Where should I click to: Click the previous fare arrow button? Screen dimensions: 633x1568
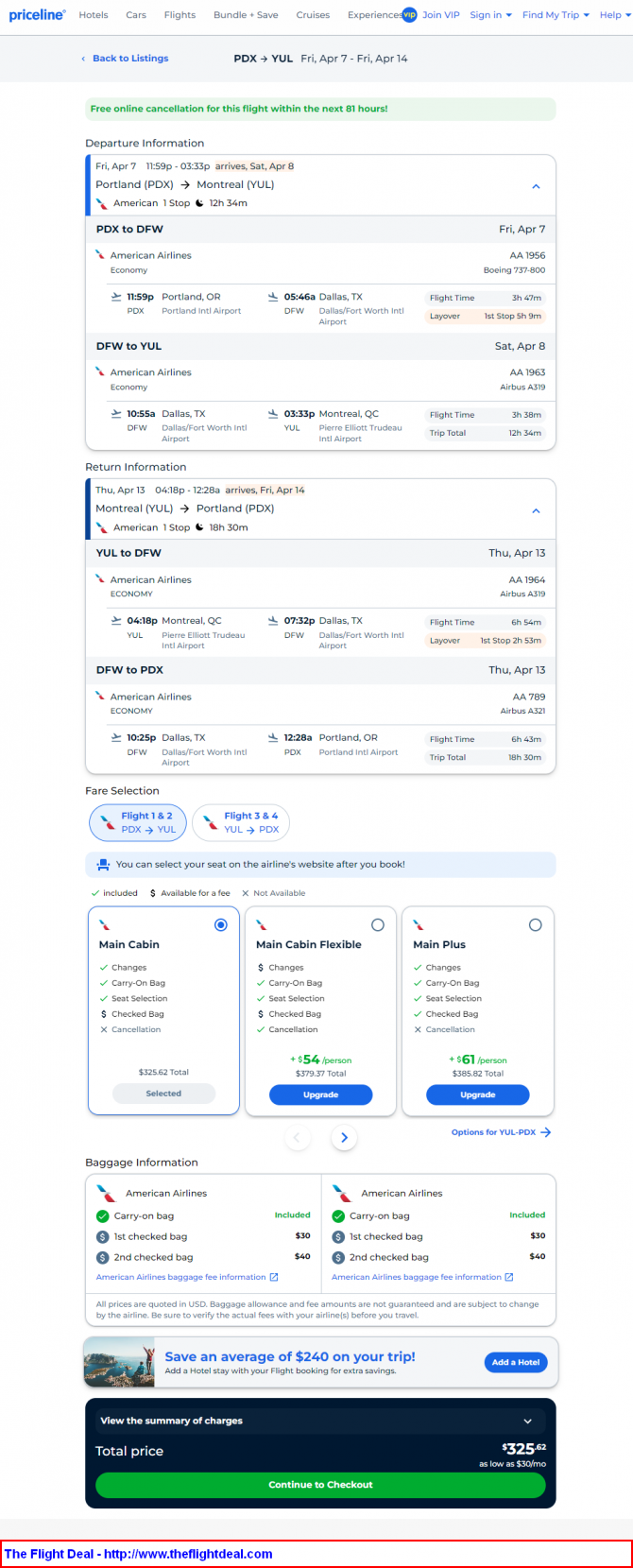(297, 1137)
